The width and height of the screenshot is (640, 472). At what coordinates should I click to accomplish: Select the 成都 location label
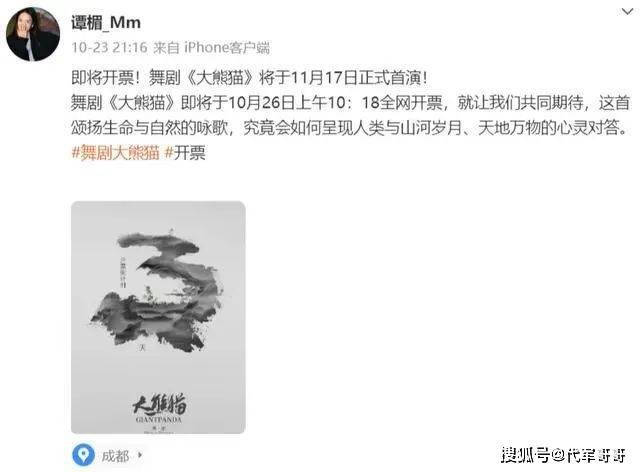pyautogui.click(x=115, y=456)
